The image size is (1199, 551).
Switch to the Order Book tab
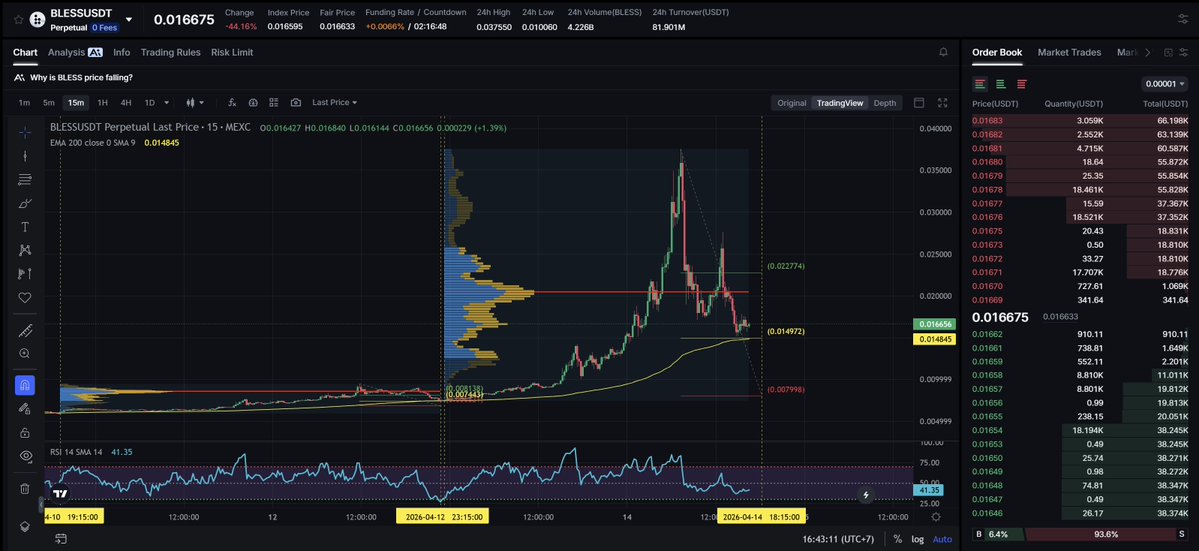tap(997, 52)
